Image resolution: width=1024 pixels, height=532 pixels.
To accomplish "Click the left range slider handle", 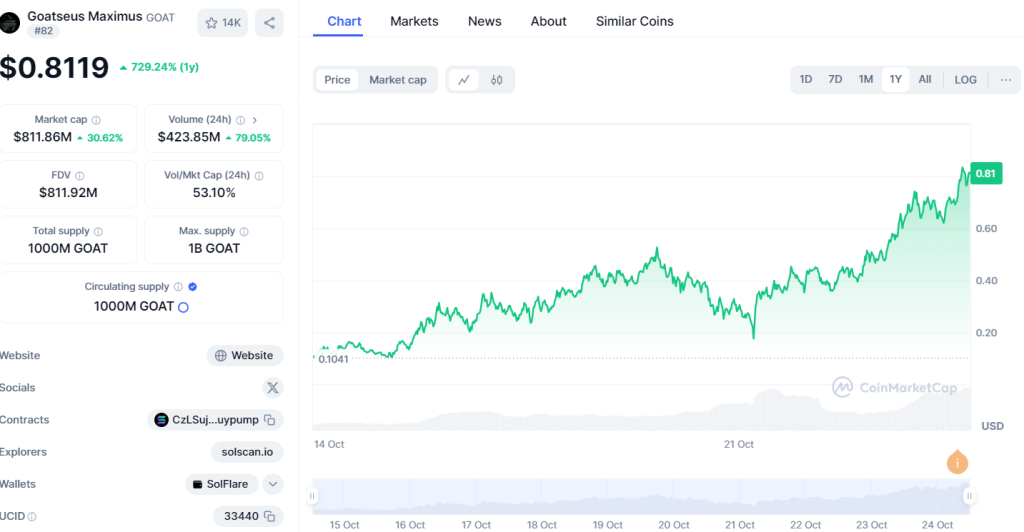I will coord(312,496).
